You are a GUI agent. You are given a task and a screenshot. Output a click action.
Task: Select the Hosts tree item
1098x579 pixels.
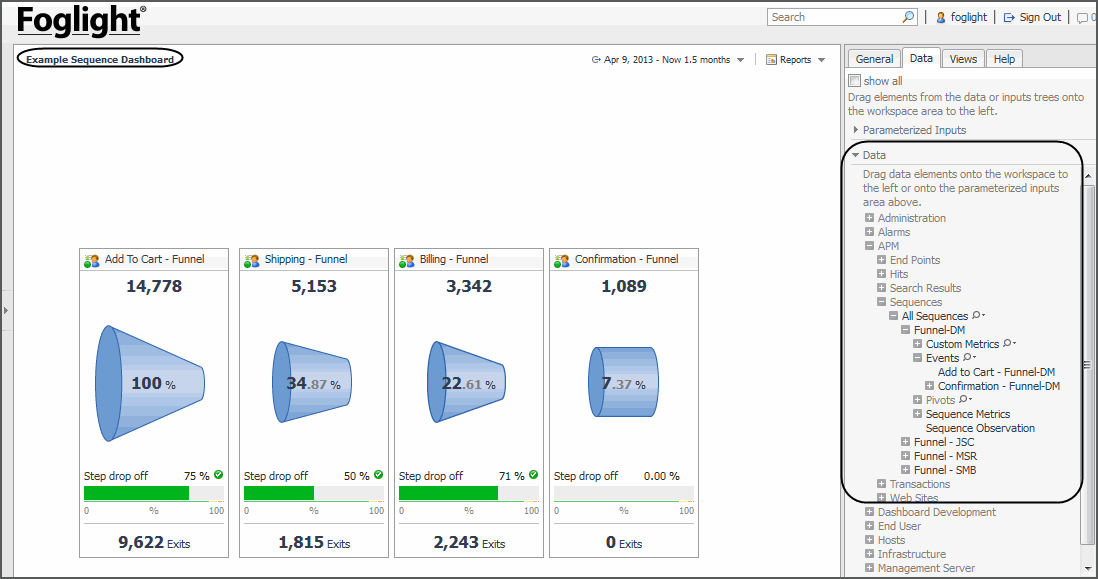click(x=891, y=540)
